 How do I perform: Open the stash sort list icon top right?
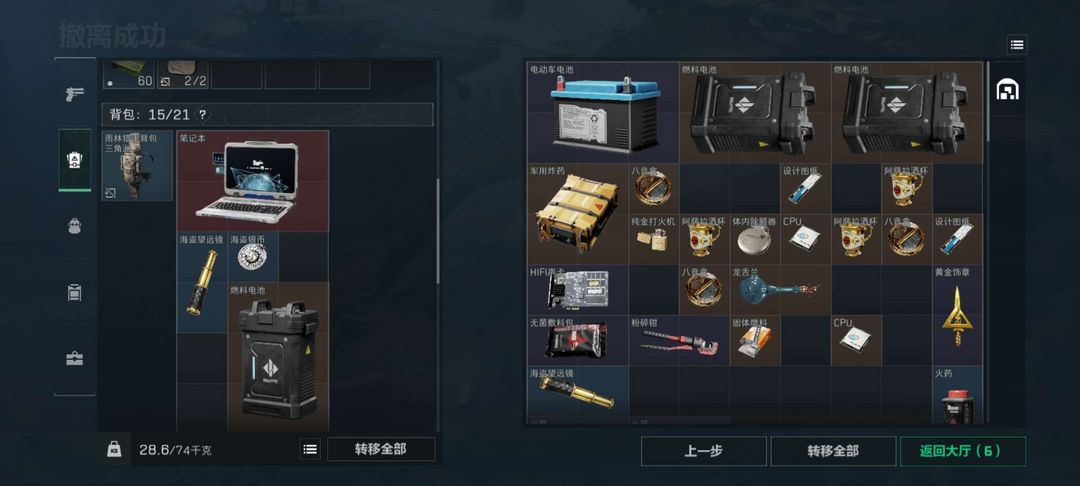coord(1017,45)
